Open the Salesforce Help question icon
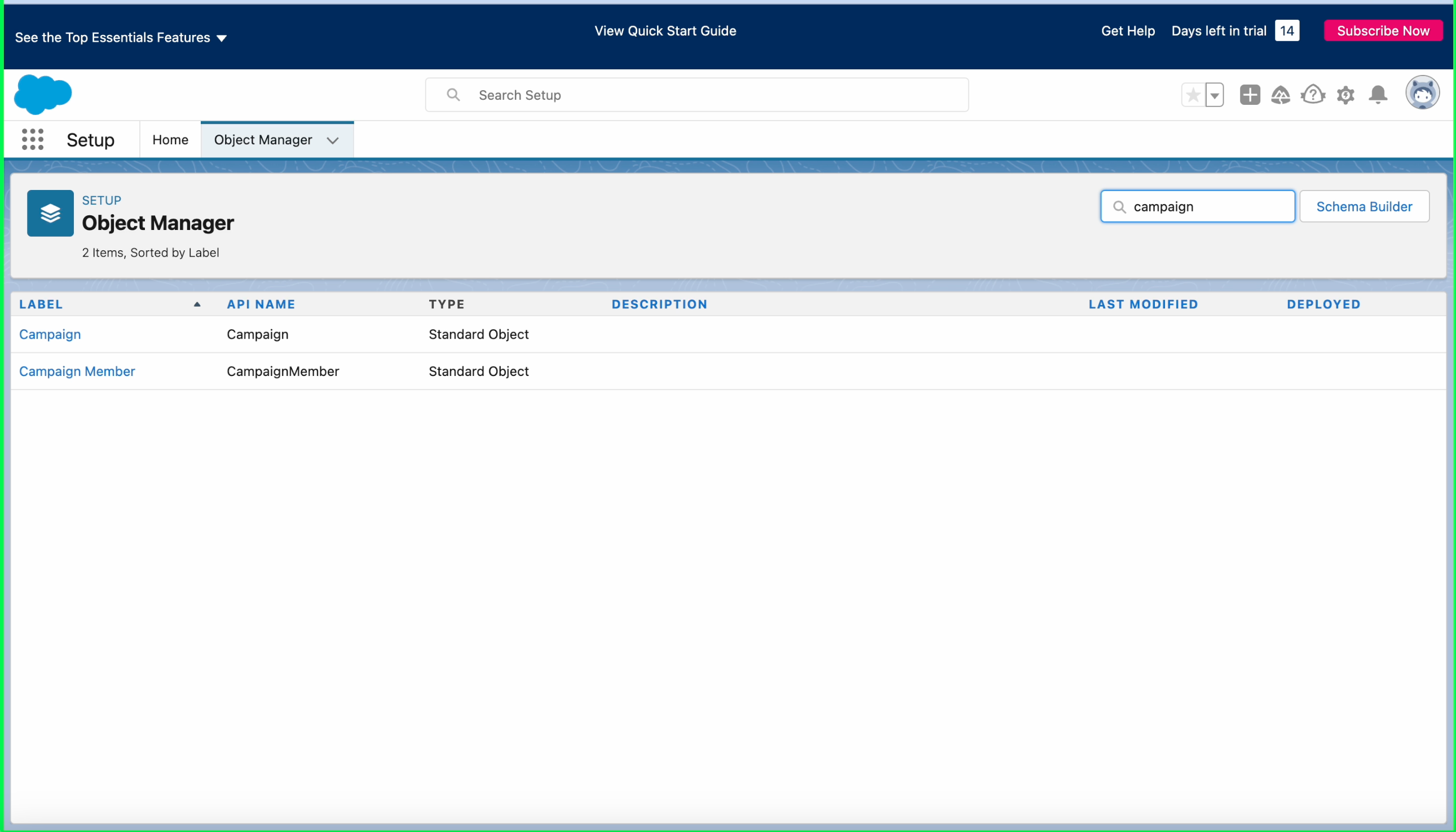Screen dimensions: 1456x832 (1313, 95)
